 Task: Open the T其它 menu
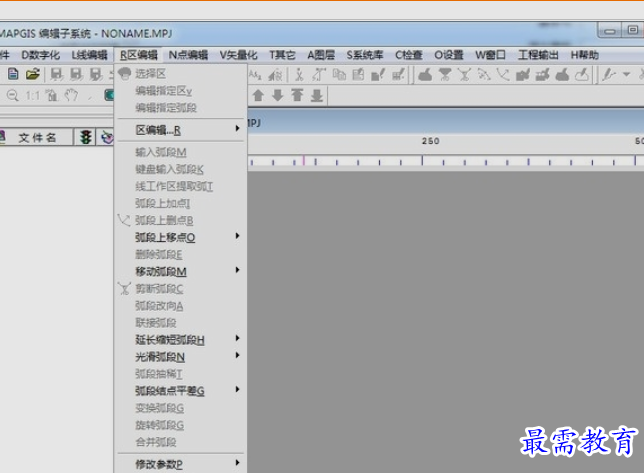[x=282, y=55]
